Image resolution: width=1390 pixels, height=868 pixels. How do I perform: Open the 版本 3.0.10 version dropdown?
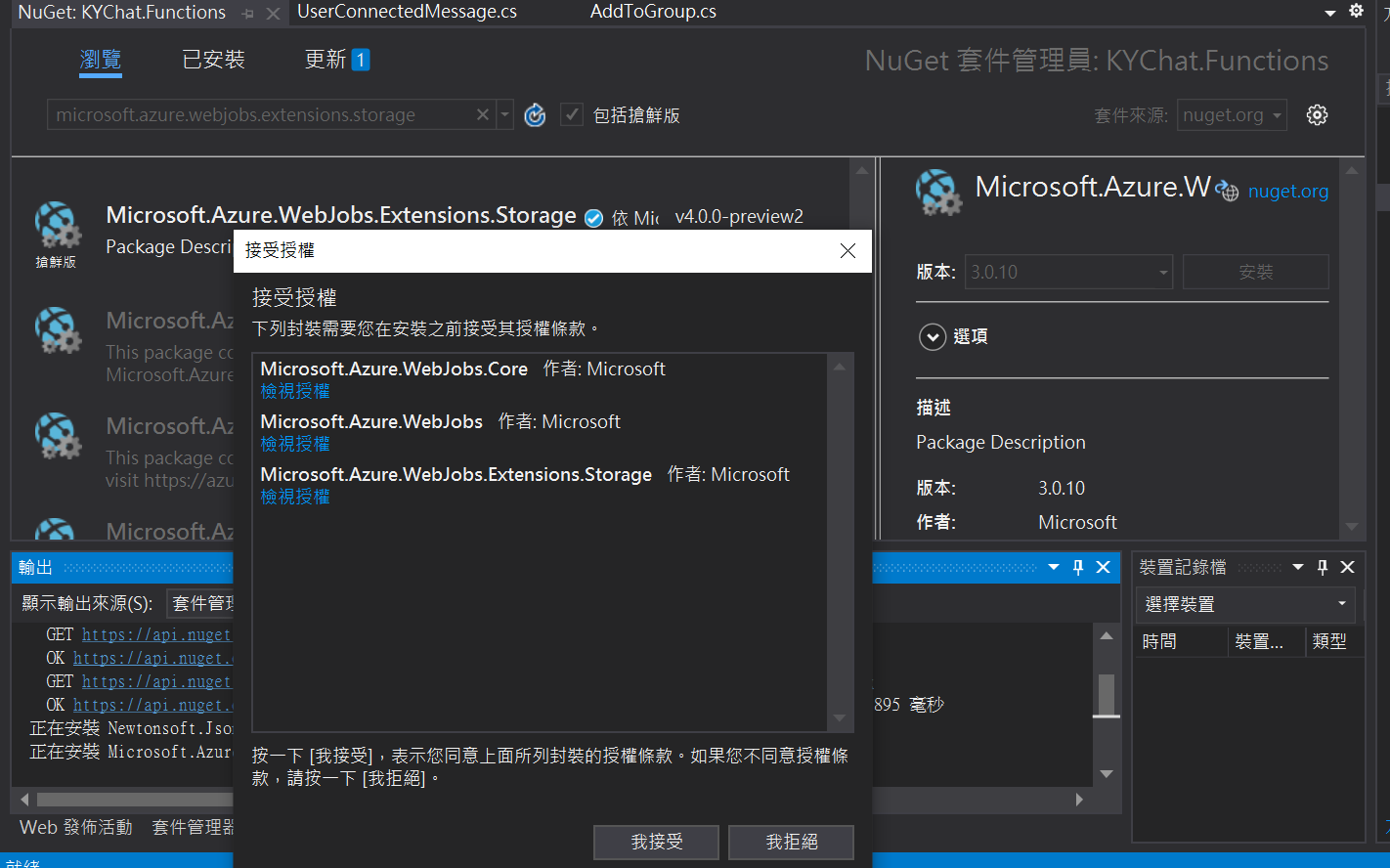pos(1068,272)
